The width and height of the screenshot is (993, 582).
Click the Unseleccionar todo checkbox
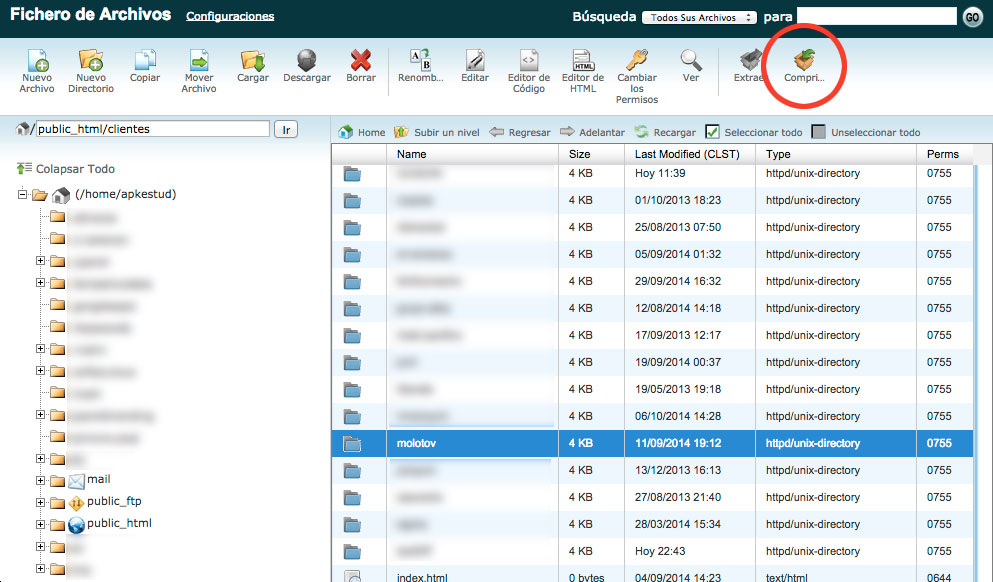819,132
